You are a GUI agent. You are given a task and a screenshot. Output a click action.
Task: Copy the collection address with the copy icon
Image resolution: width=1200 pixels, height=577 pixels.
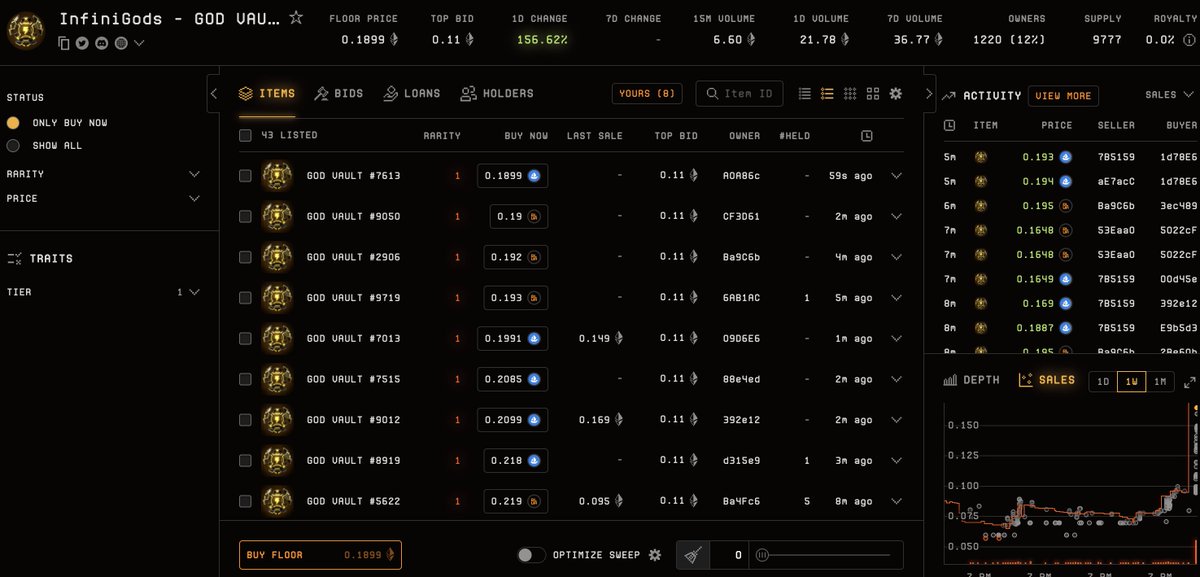64,43
